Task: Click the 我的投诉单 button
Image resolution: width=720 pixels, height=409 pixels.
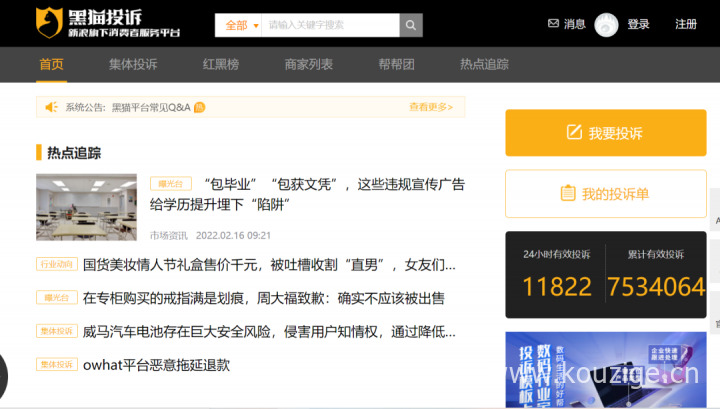Action: coord(606,194)
